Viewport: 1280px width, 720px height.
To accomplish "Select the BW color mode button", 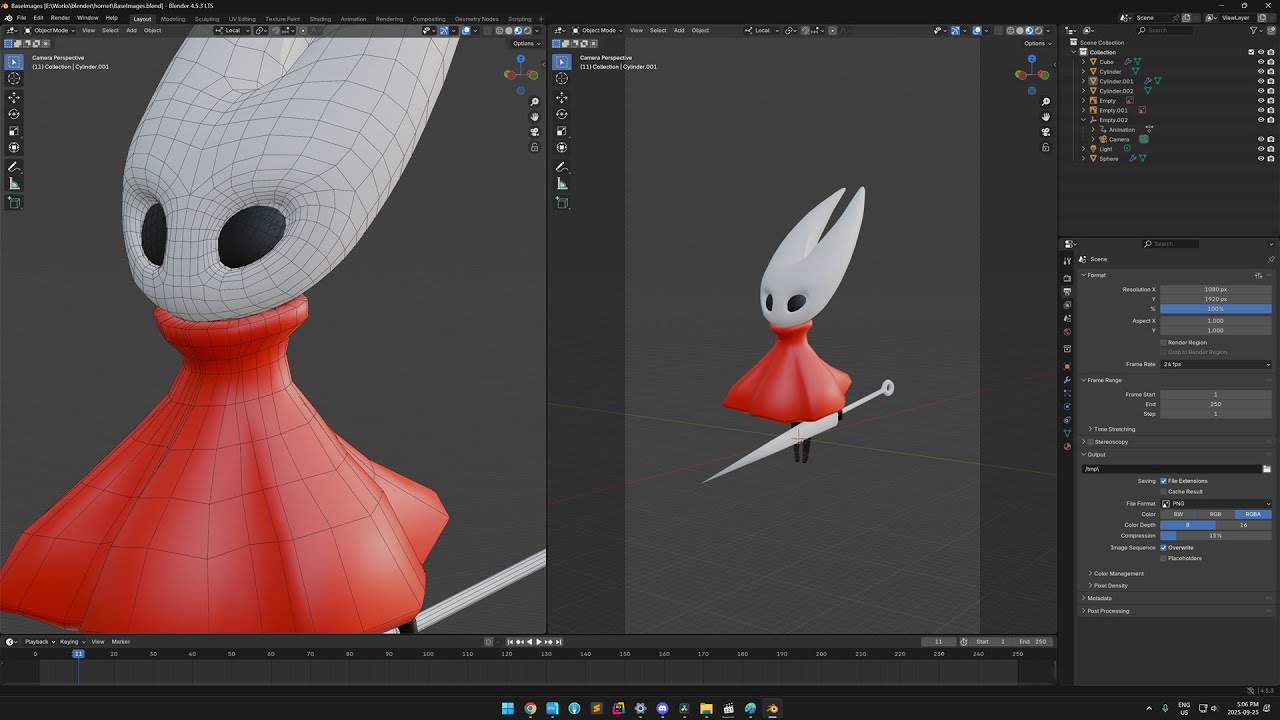I will point(1179,515).
